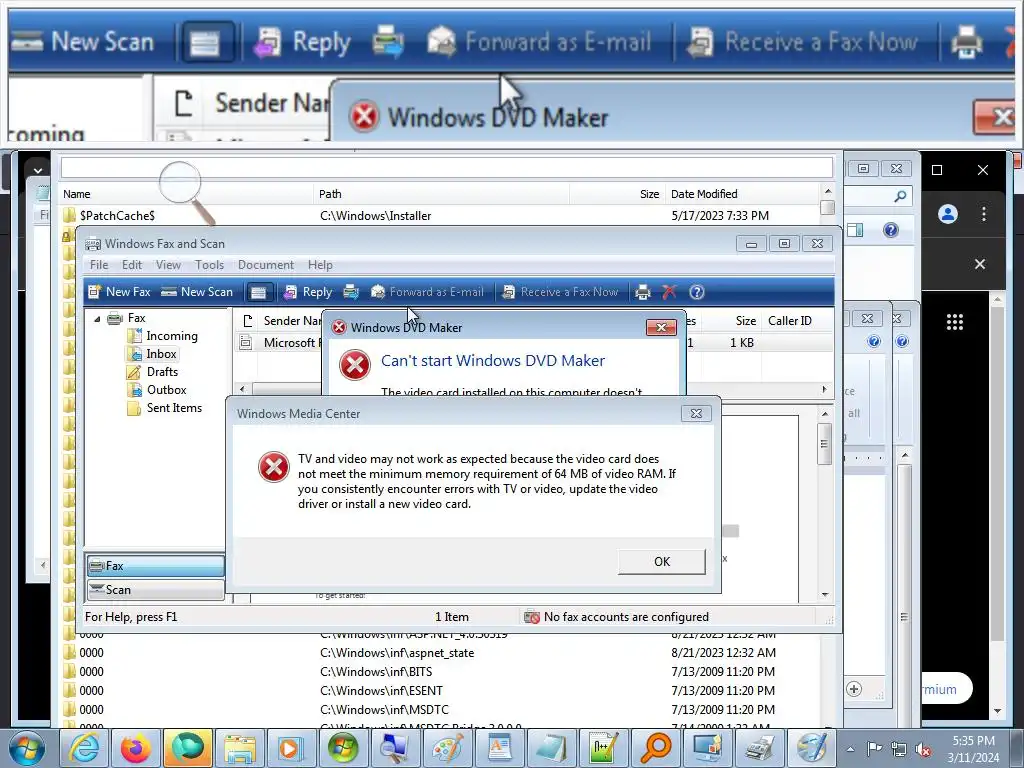
Task: Click Receive a Fax Now toolbar button
Action: (560, 292)
